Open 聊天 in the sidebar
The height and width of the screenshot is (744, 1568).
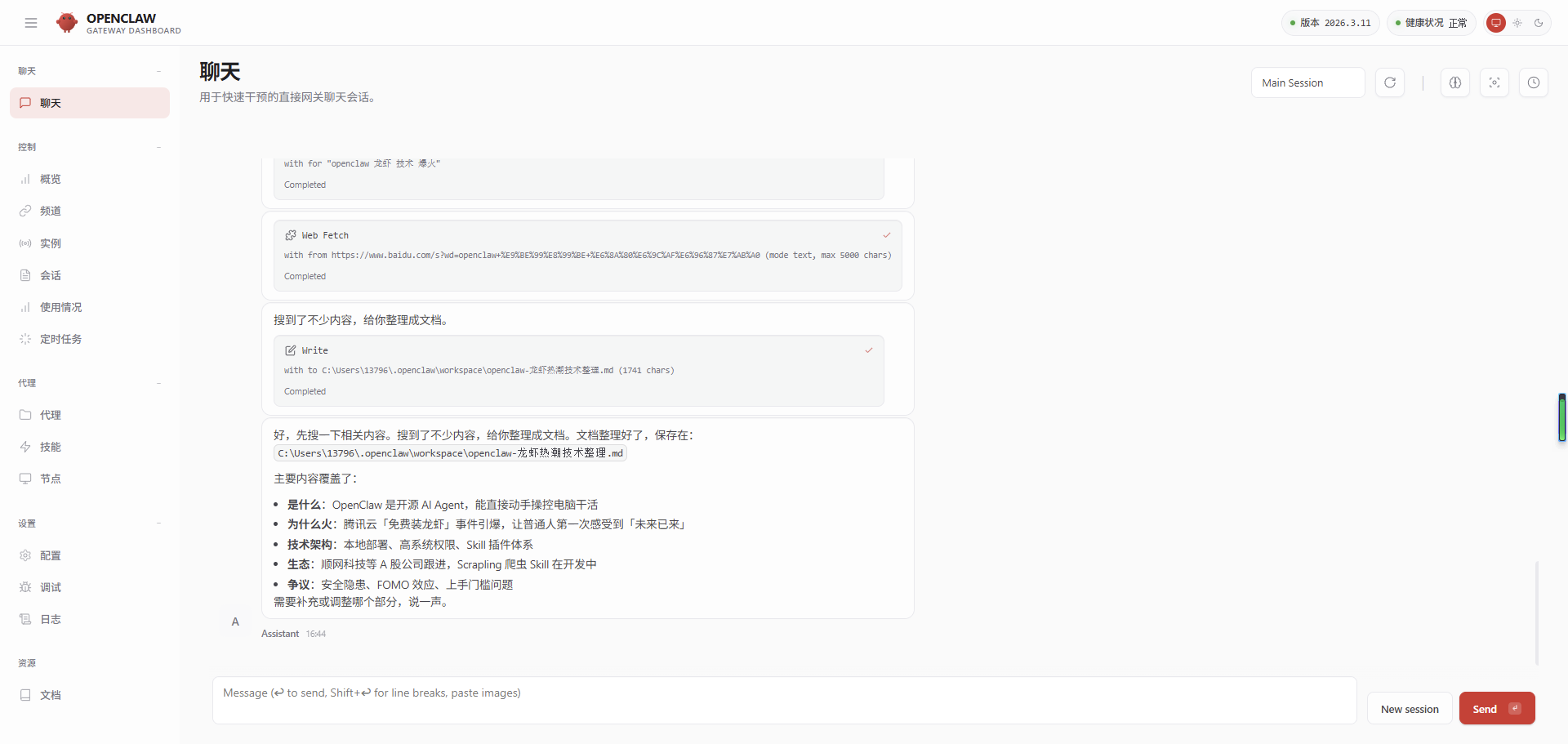[x=90, y=103]
